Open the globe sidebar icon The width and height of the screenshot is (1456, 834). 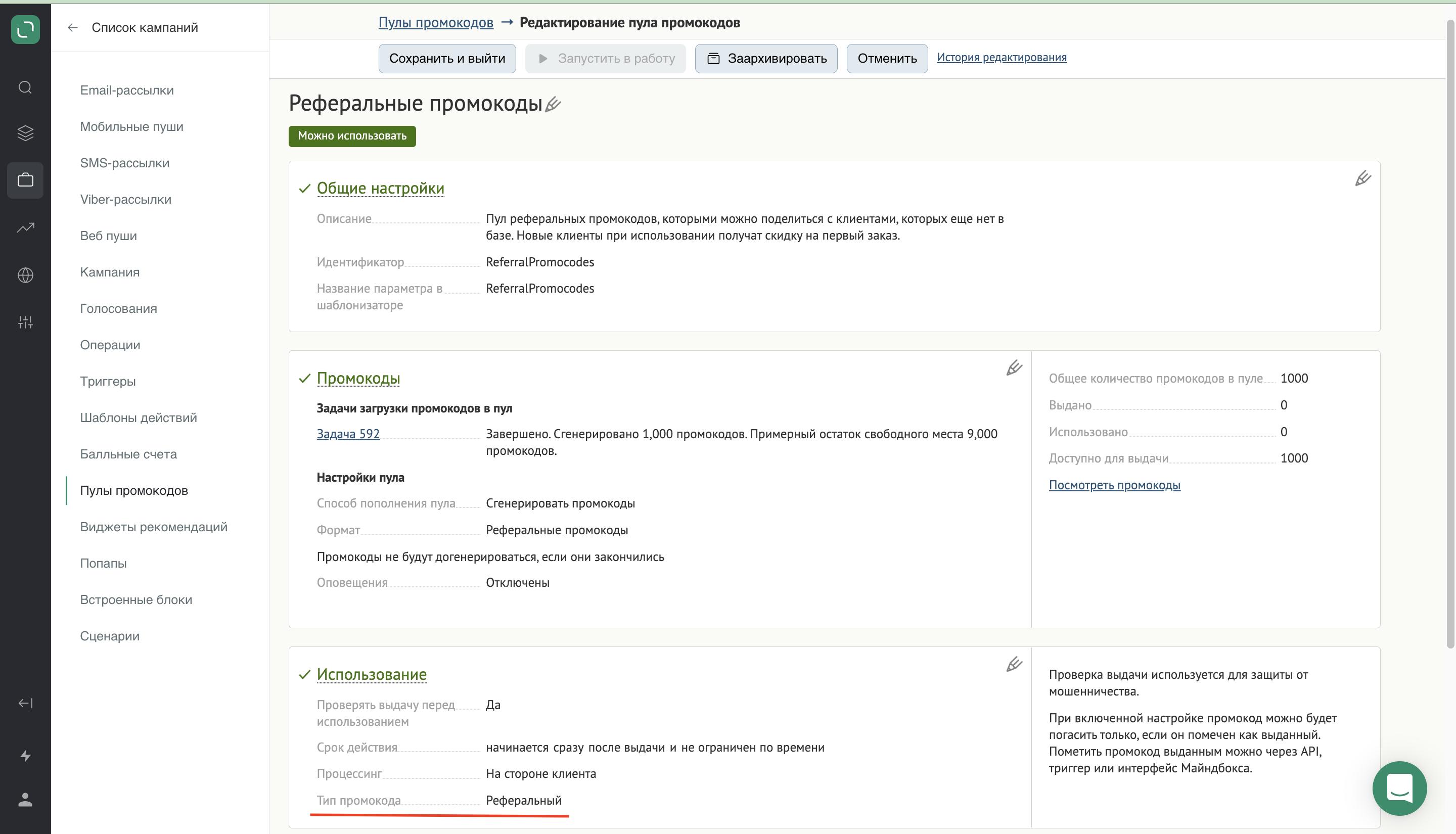pos(25,275)
